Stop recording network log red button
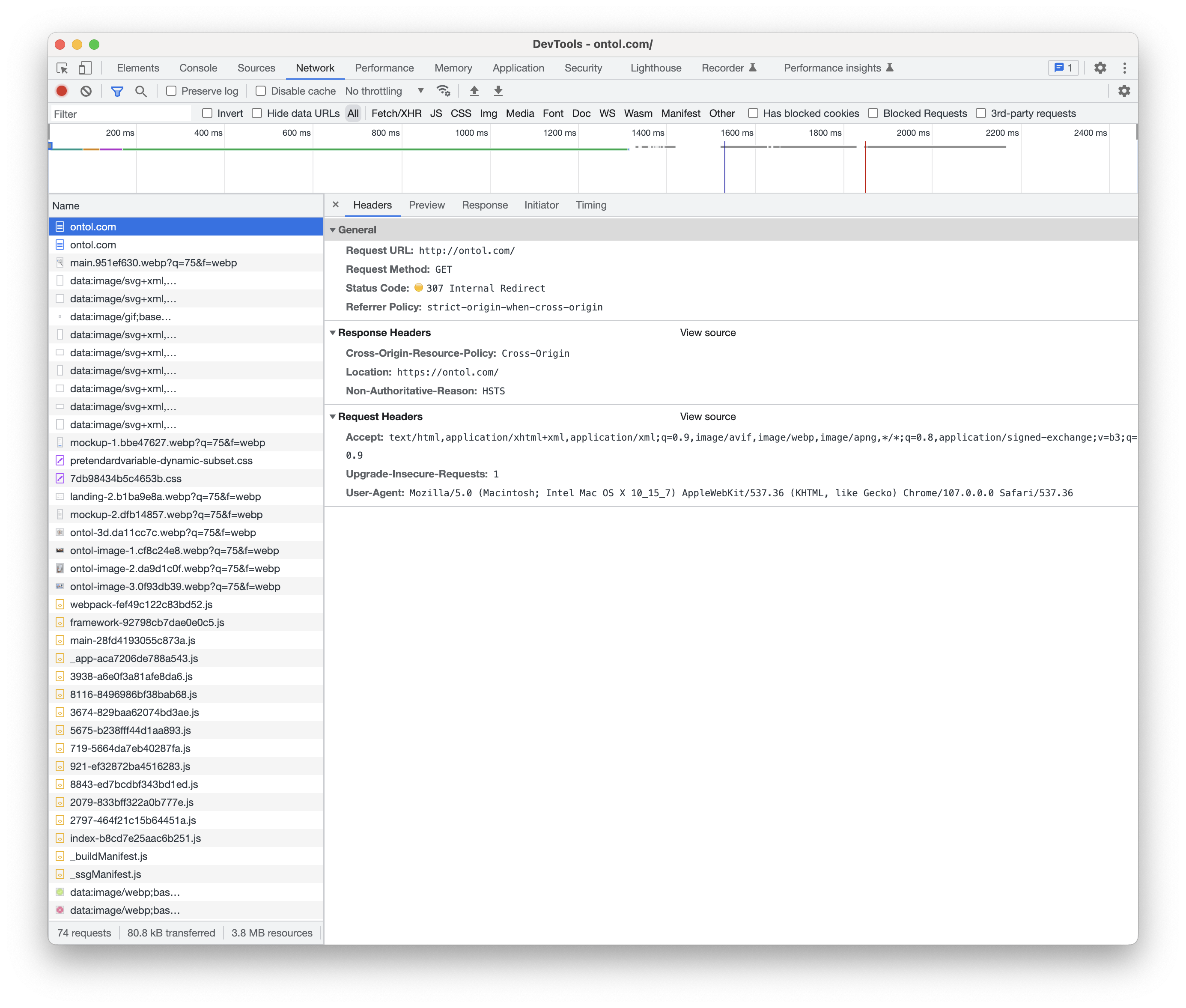 pos(62,91)
